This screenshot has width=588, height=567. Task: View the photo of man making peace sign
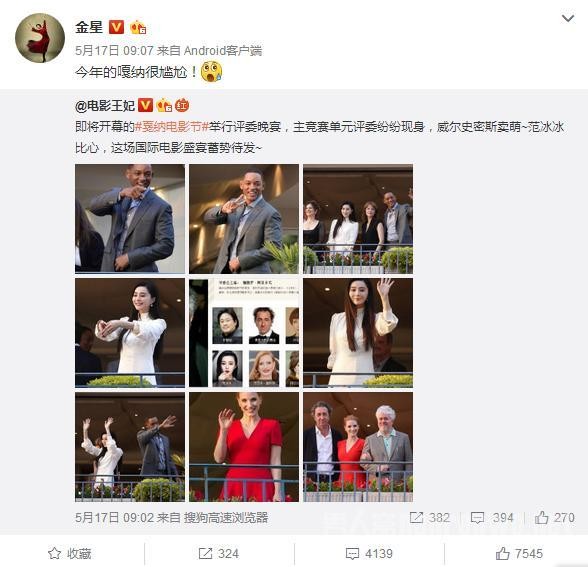[244, 219]
